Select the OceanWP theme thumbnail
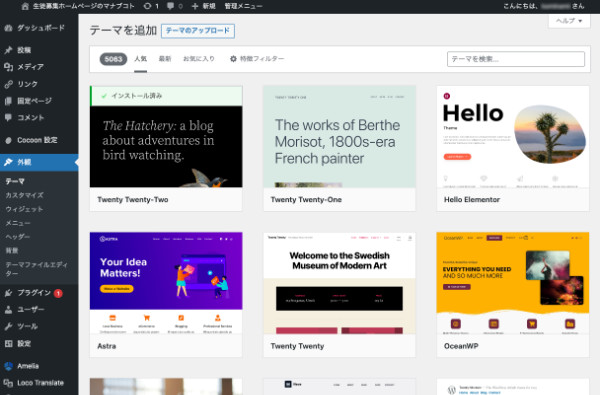 [513, 283]
